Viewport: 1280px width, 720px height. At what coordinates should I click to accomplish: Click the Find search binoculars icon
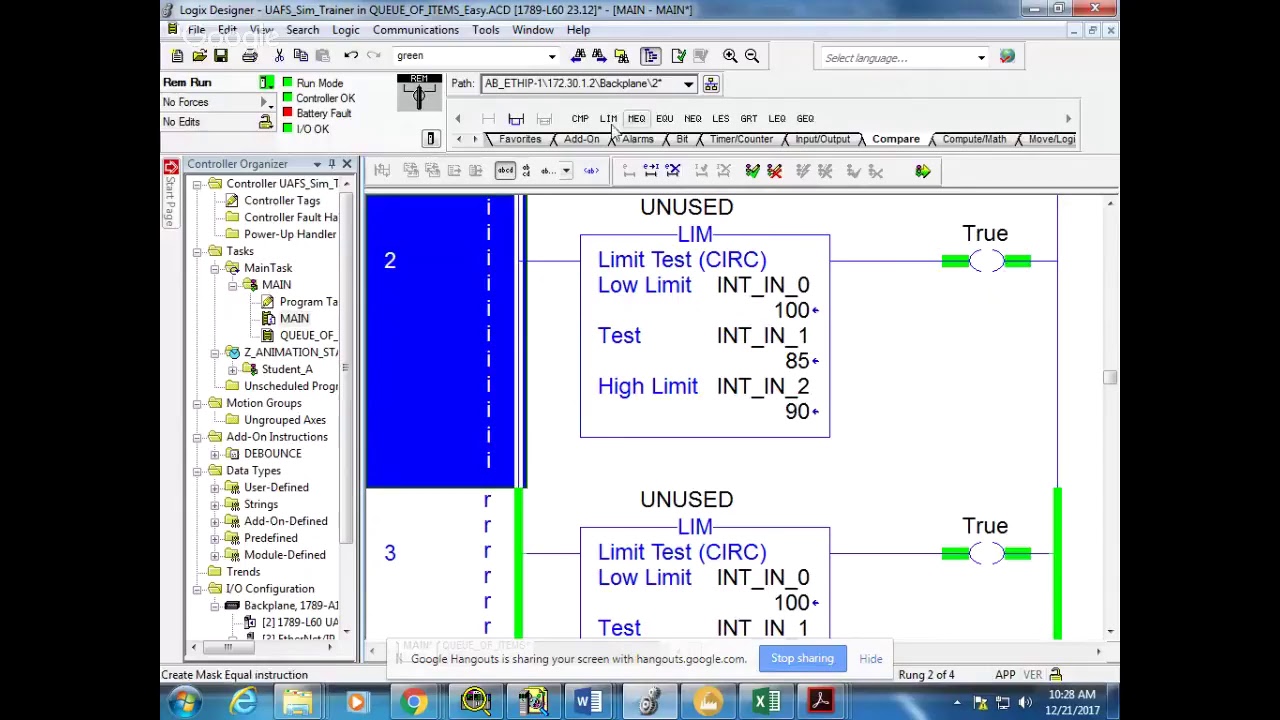pyautogui.click(x=579, y=57)
